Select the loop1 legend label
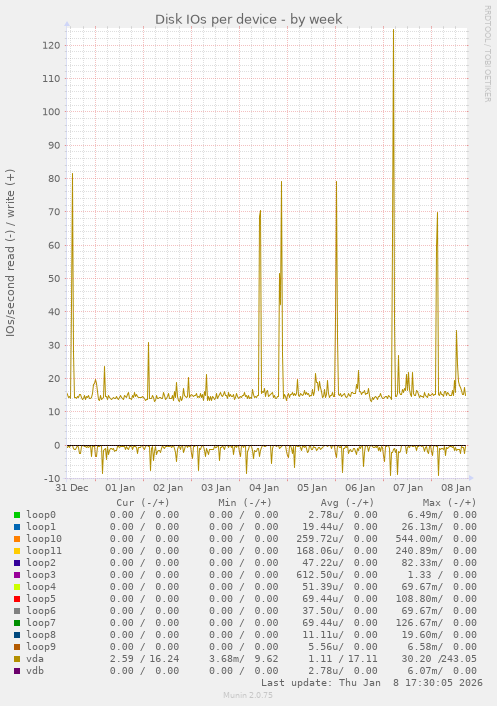 point(41,527)
